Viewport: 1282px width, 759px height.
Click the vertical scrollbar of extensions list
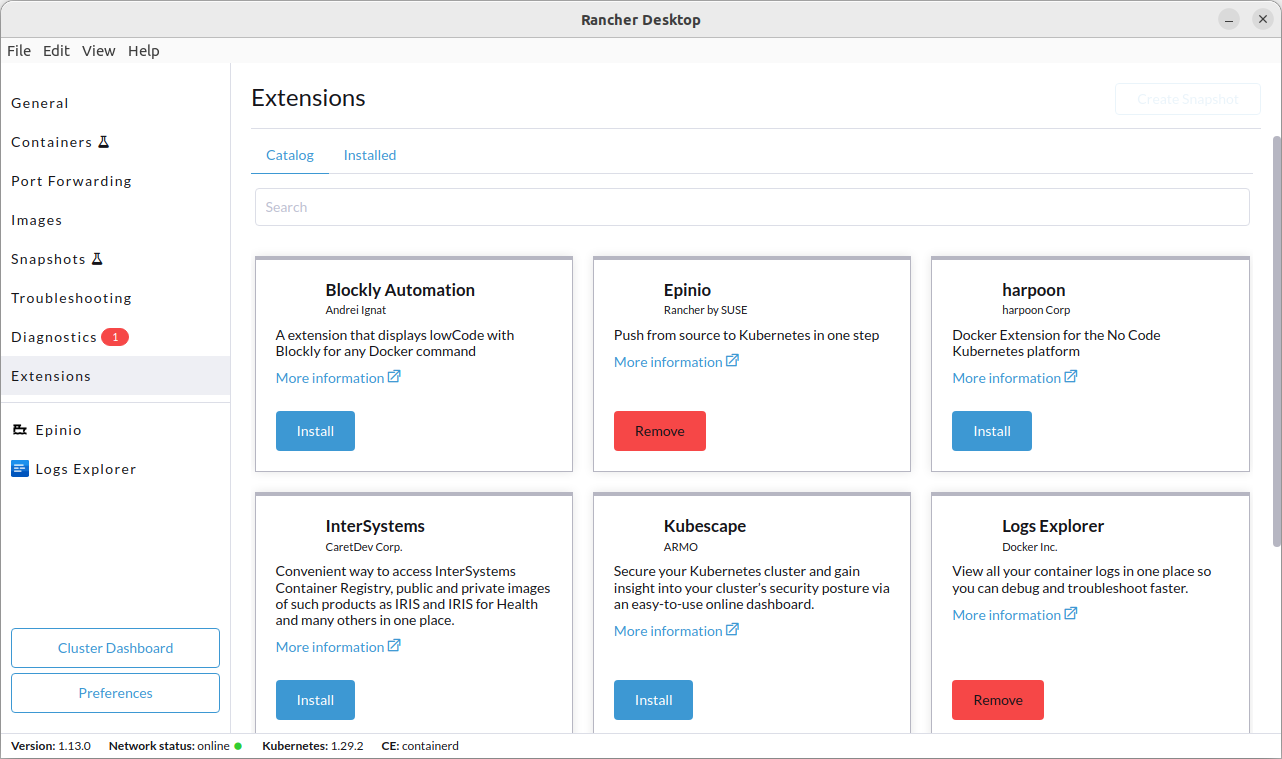coord(1276,340)
